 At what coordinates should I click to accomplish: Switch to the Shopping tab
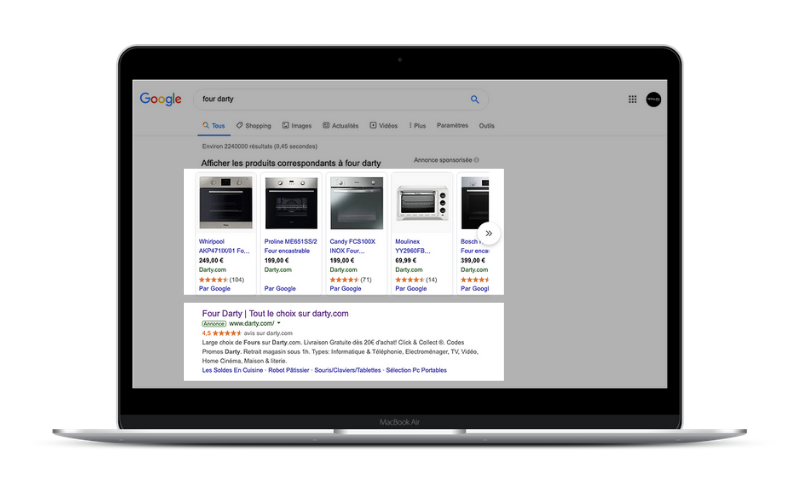(x=253, y=126)
